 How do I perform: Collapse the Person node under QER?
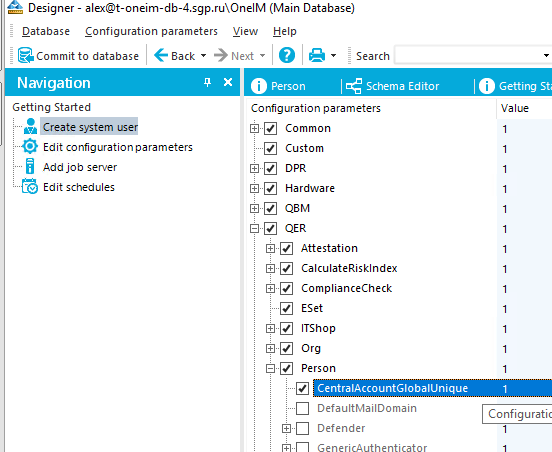point(270,369)
